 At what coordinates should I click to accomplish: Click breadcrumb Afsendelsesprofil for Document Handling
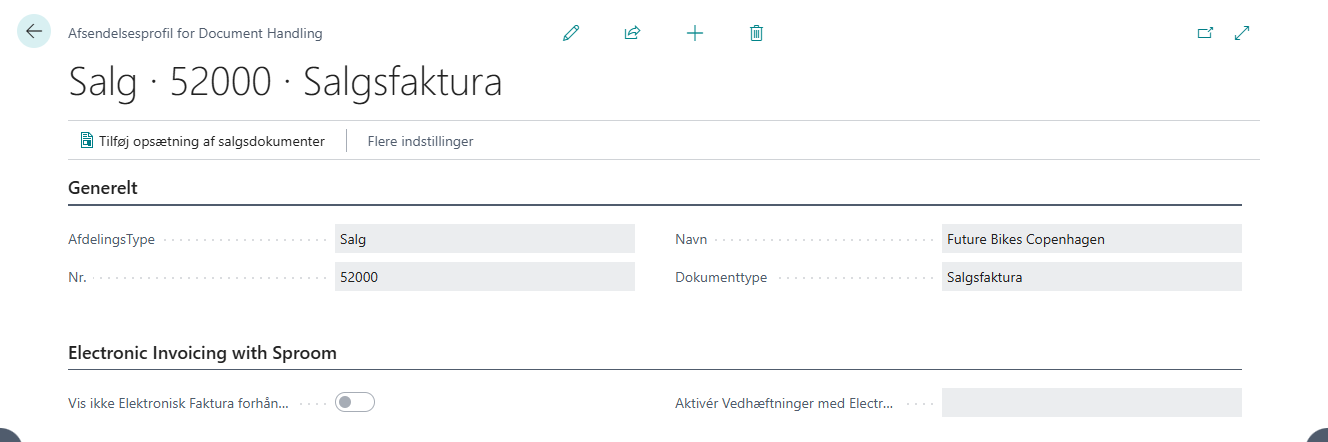tap(195, 33)
